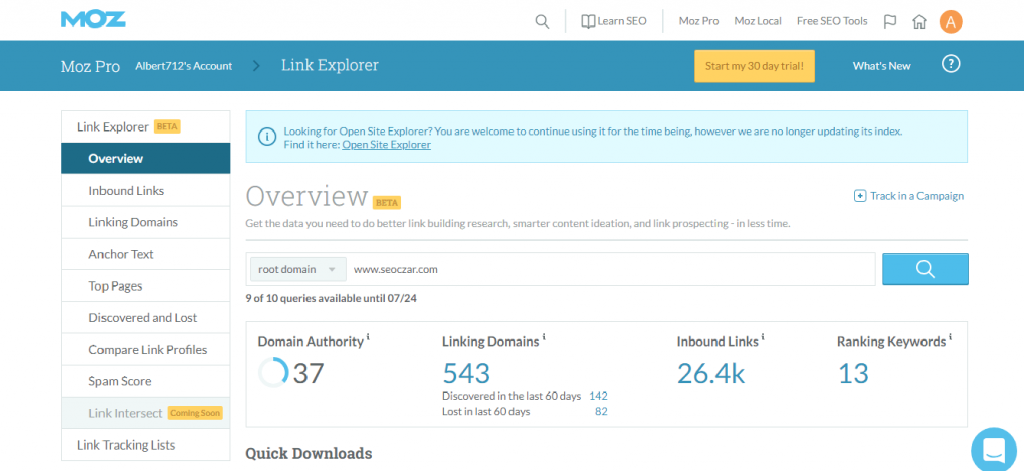Screen dimensions: 1024x471
Task: Click Start my 30 day trial
Action: pos(754,66)
